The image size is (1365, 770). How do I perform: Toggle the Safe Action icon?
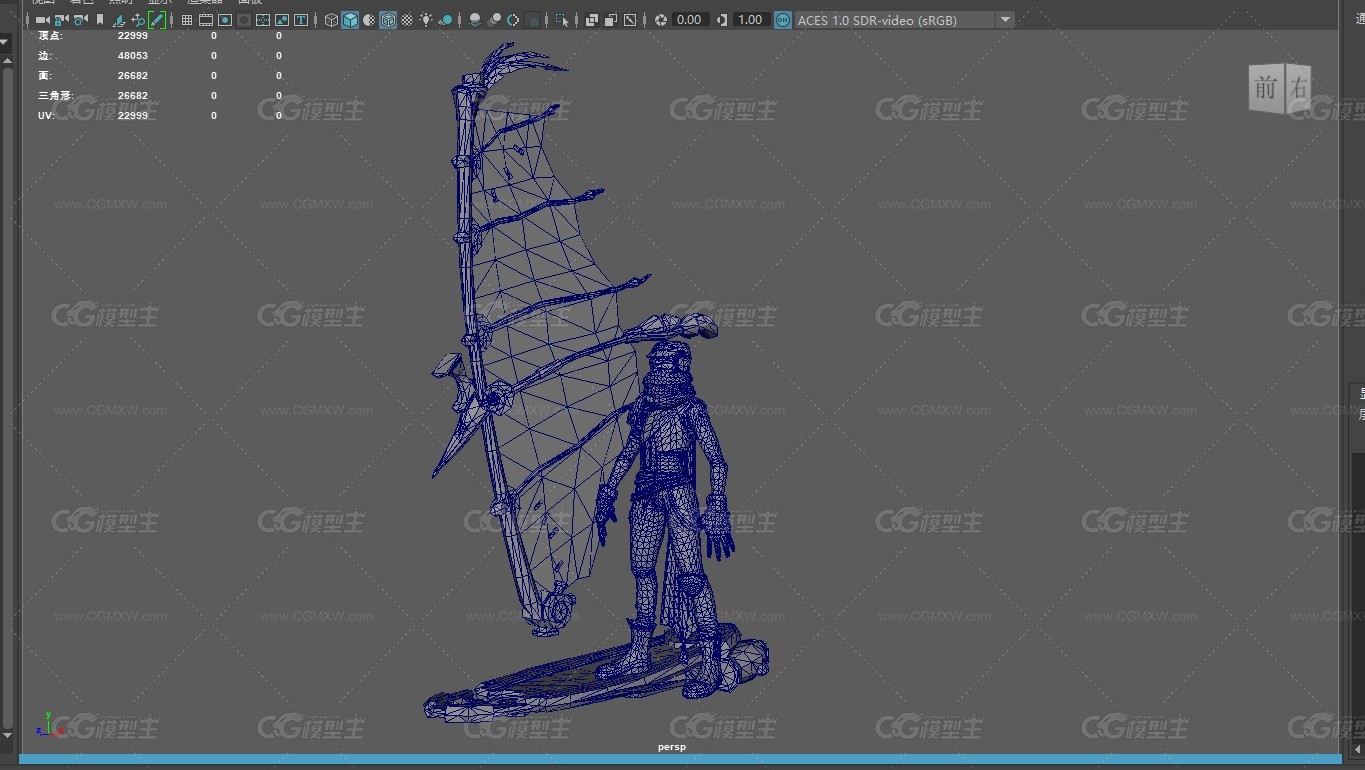point(282,20)
